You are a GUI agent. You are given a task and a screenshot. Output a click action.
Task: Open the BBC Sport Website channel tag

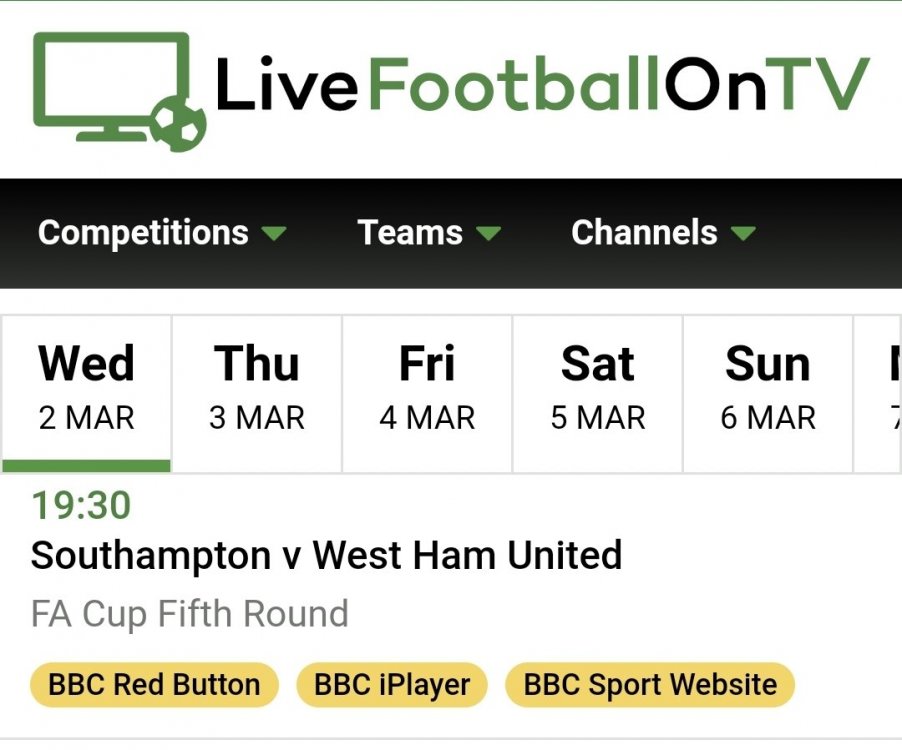(650, 685)
